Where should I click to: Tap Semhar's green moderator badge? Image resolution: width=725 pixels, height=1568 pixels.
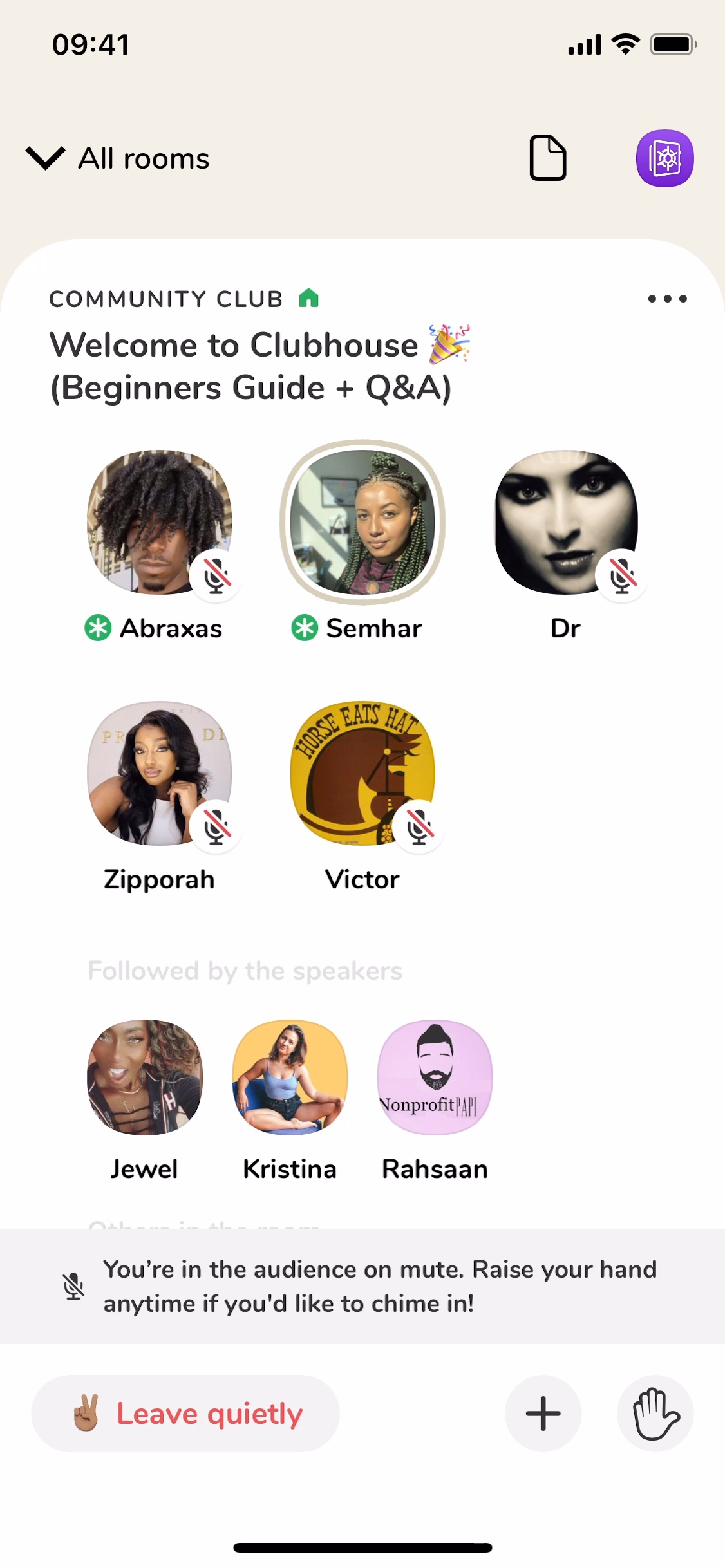click(305, 628)
